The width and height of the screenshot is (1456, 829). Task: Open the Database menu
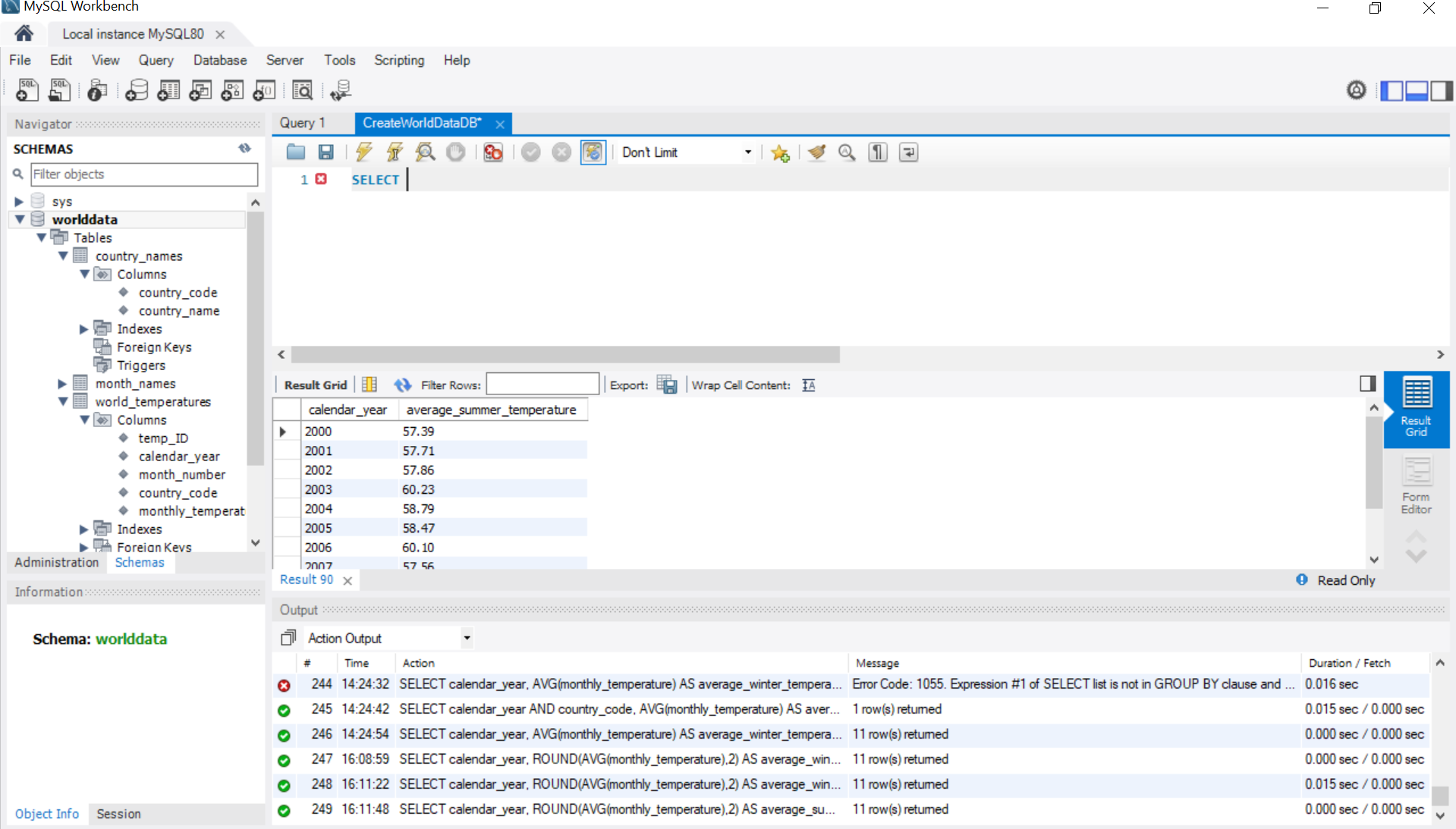[x=220, y=60]
